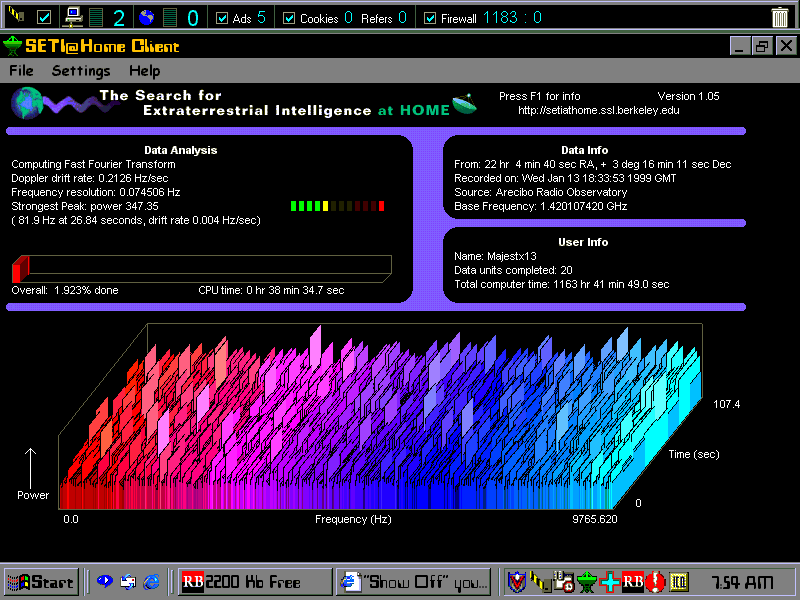Click the green dish icon in SETI@Home title bar

click(x=12, y=46)
